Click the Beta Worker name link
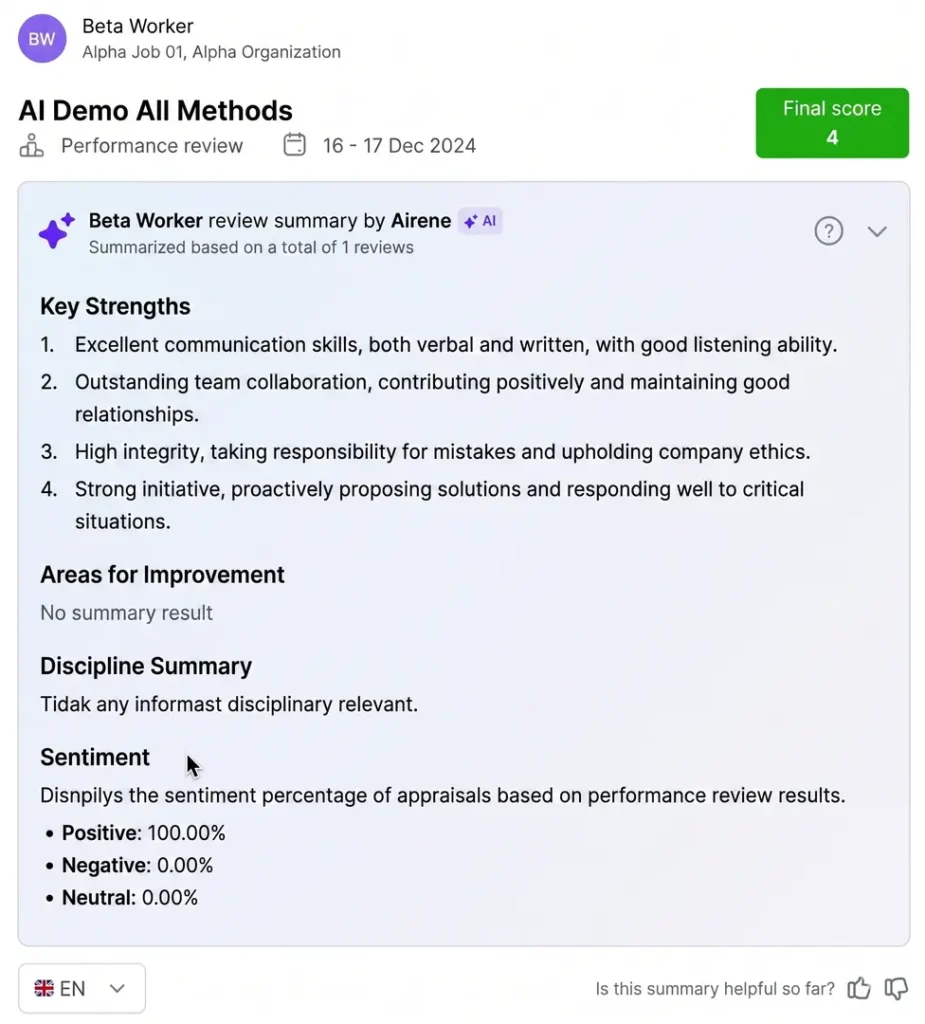925x1024 pixels. click(x=137, y=26)
